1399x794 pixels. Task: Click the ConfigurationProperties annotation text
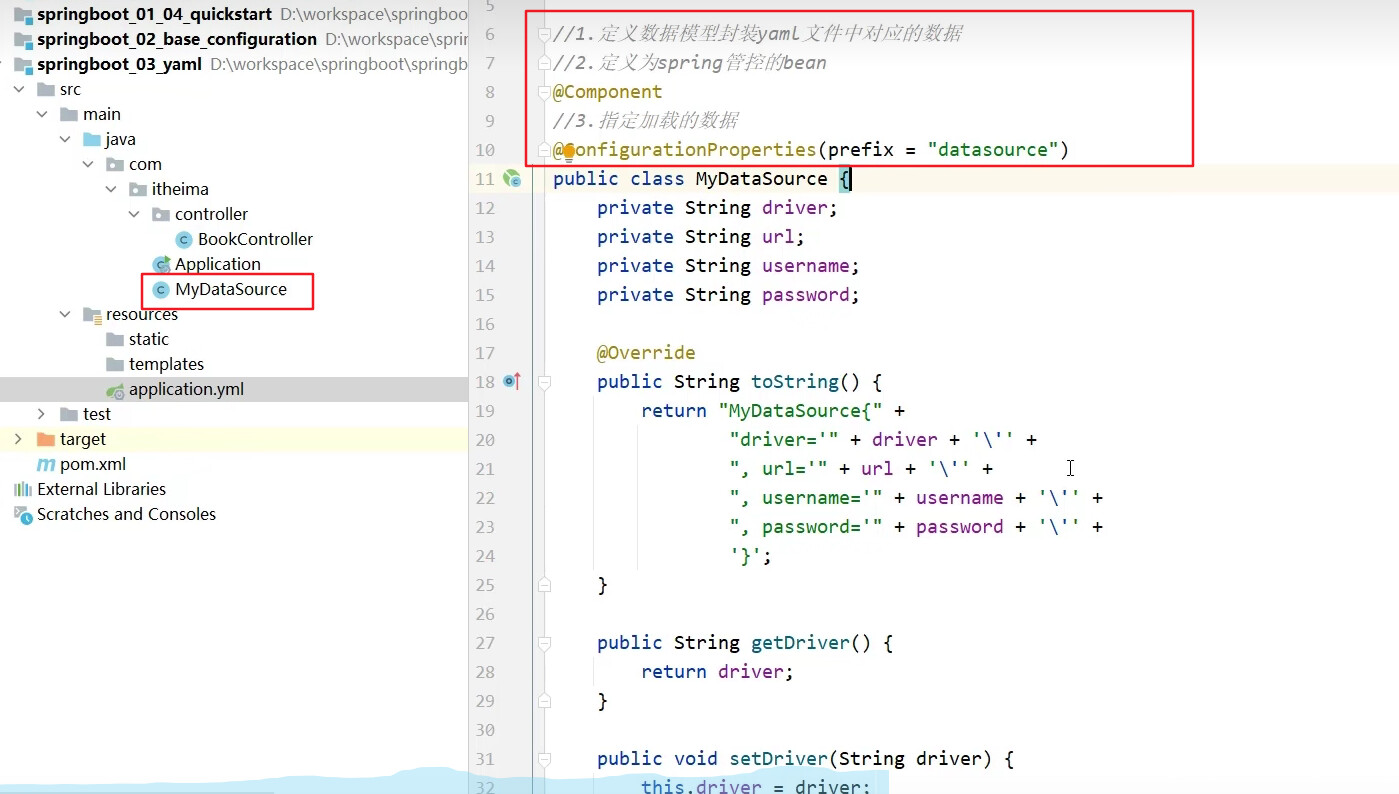[x=684, y=149]
